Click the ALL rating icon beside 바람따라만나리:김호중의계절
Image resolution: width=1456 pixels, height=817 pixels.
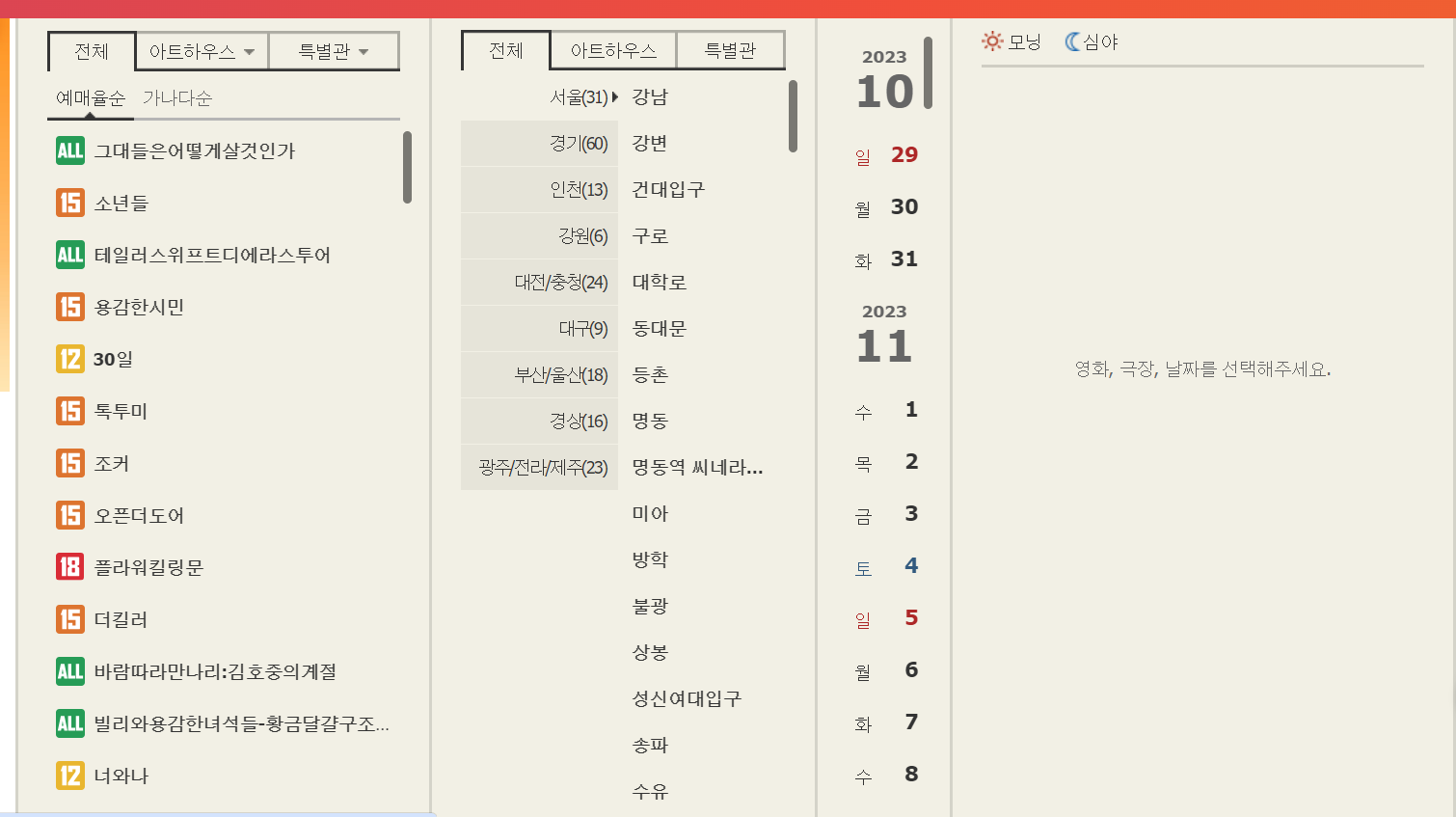point(70,671)
